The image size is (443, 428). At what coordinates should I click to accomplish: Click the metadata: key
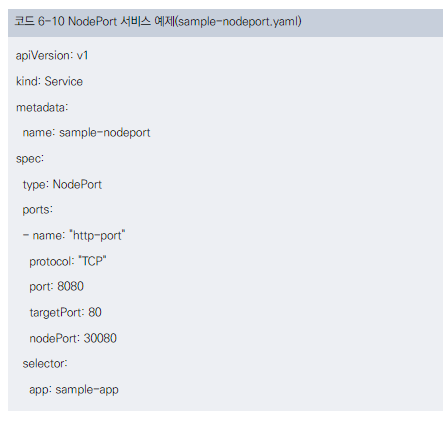click(42, 107)
